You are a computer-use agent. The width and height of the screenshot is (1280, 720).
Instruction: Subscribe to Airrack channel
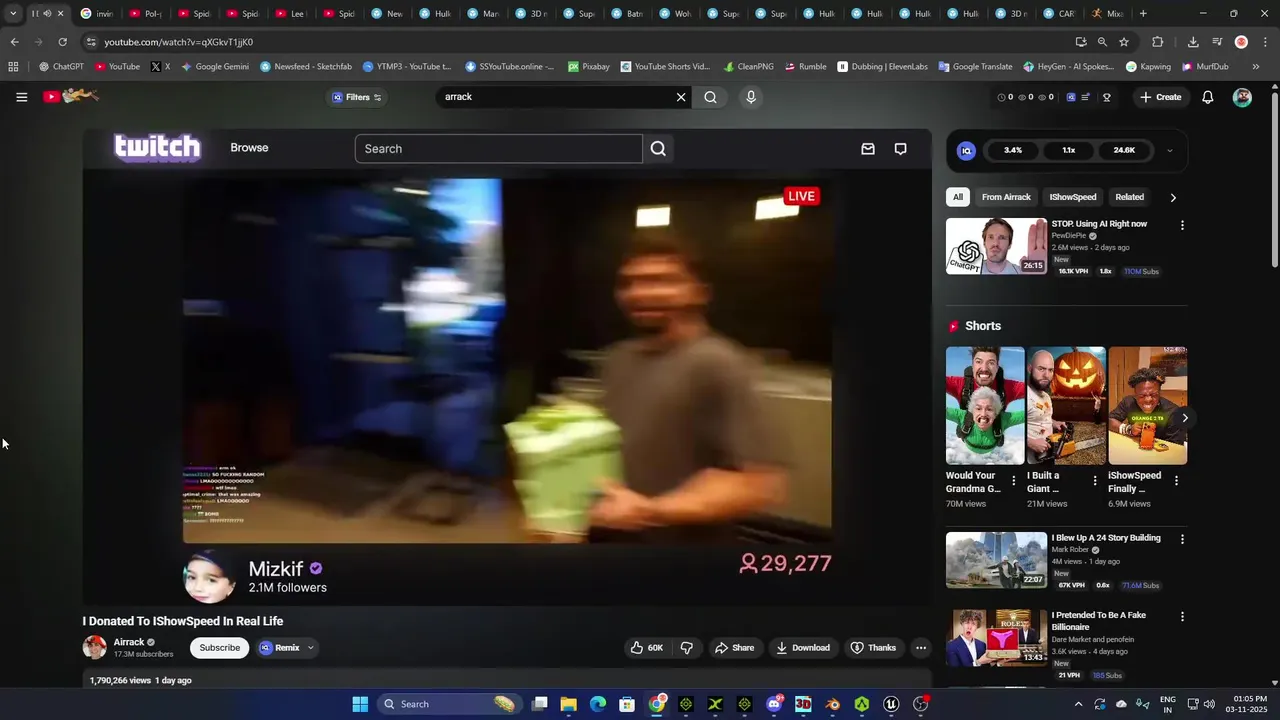(219, 648)
